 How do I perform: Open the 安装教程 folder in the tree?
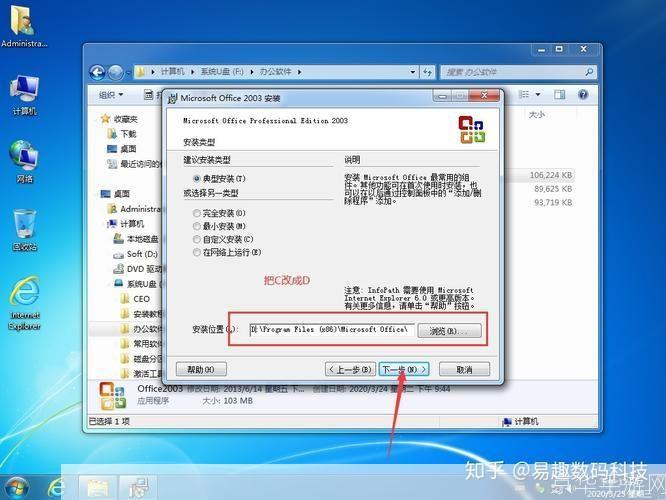(141, 314)
